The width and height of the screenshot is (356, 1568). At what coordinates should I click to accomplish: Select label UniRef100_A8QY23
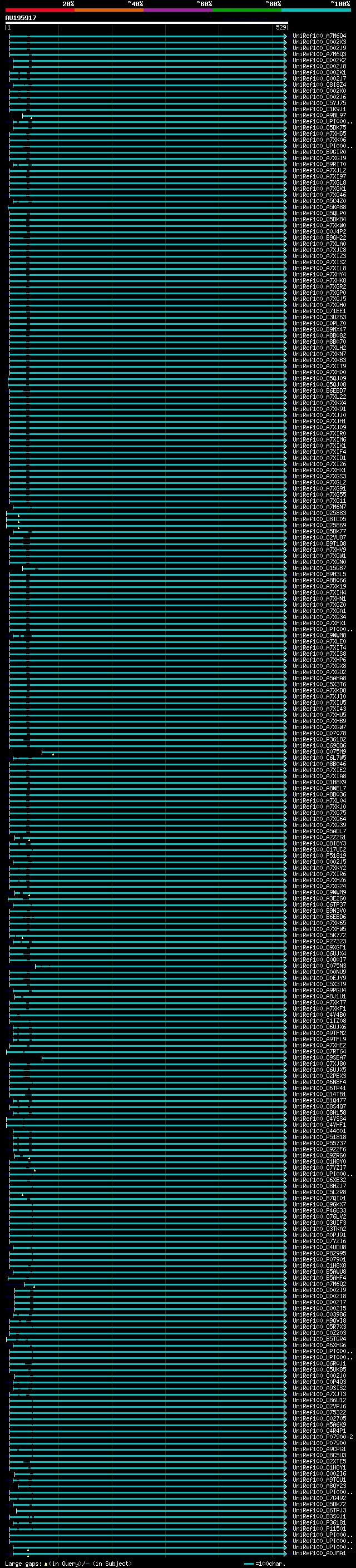tap(319, 1486)
